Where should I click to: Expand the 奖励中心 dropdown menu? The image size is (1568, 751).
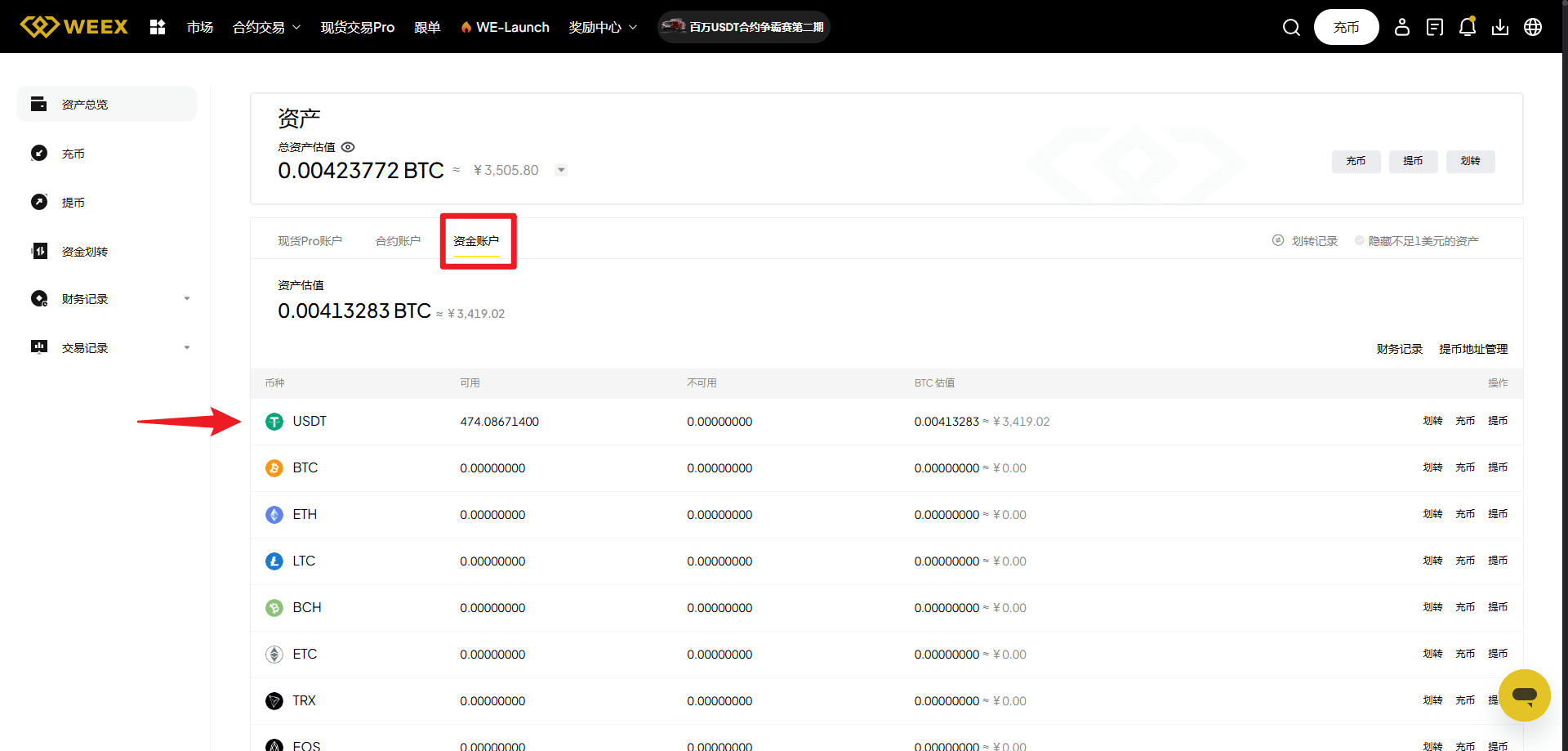tap(603, 28)
